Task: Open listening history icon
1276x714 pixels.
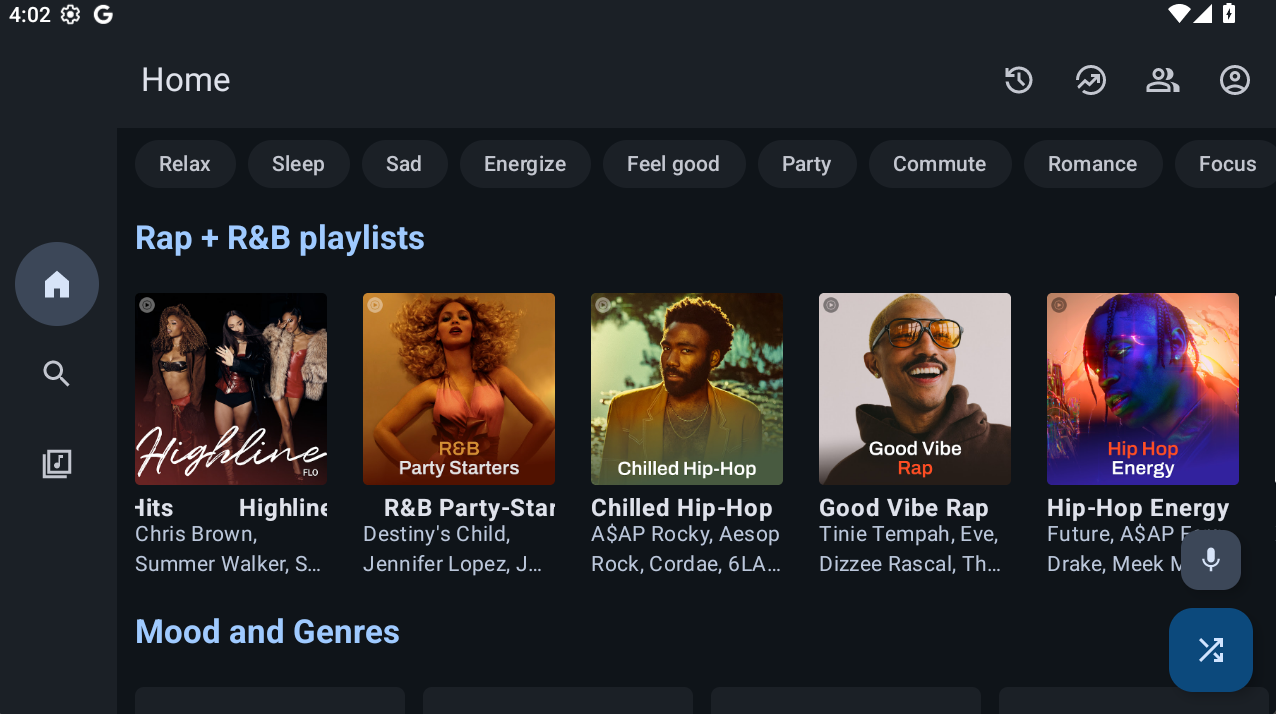Action: pyautogui.click(x=1018, y=80)
